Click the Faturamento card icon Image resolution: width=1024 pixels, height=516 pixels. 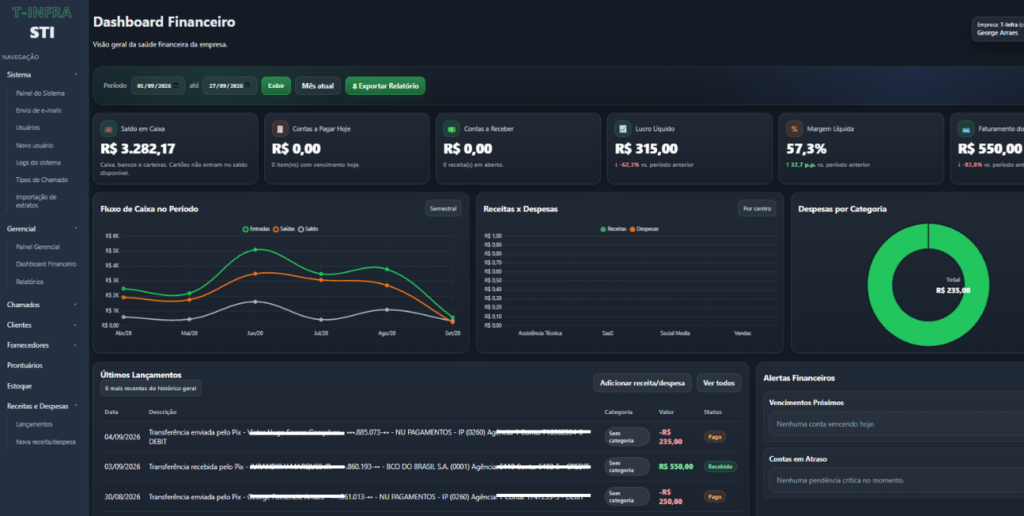tap(966, 129)
